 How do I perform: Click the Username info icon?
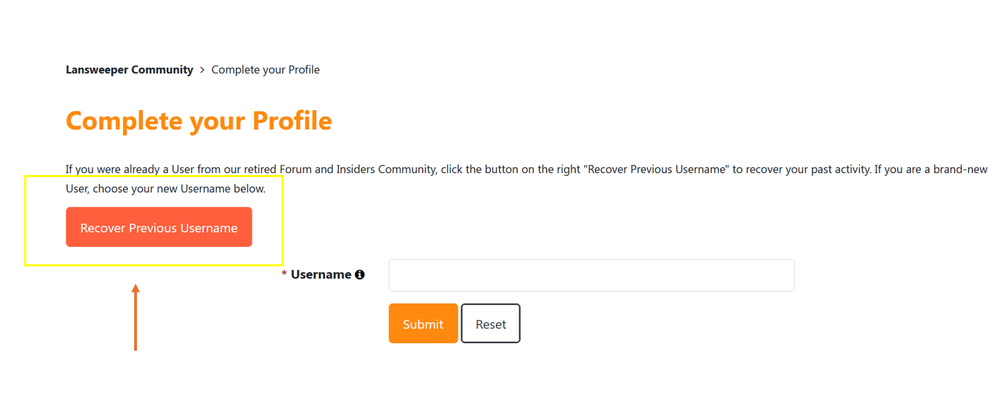click(360, 275)
